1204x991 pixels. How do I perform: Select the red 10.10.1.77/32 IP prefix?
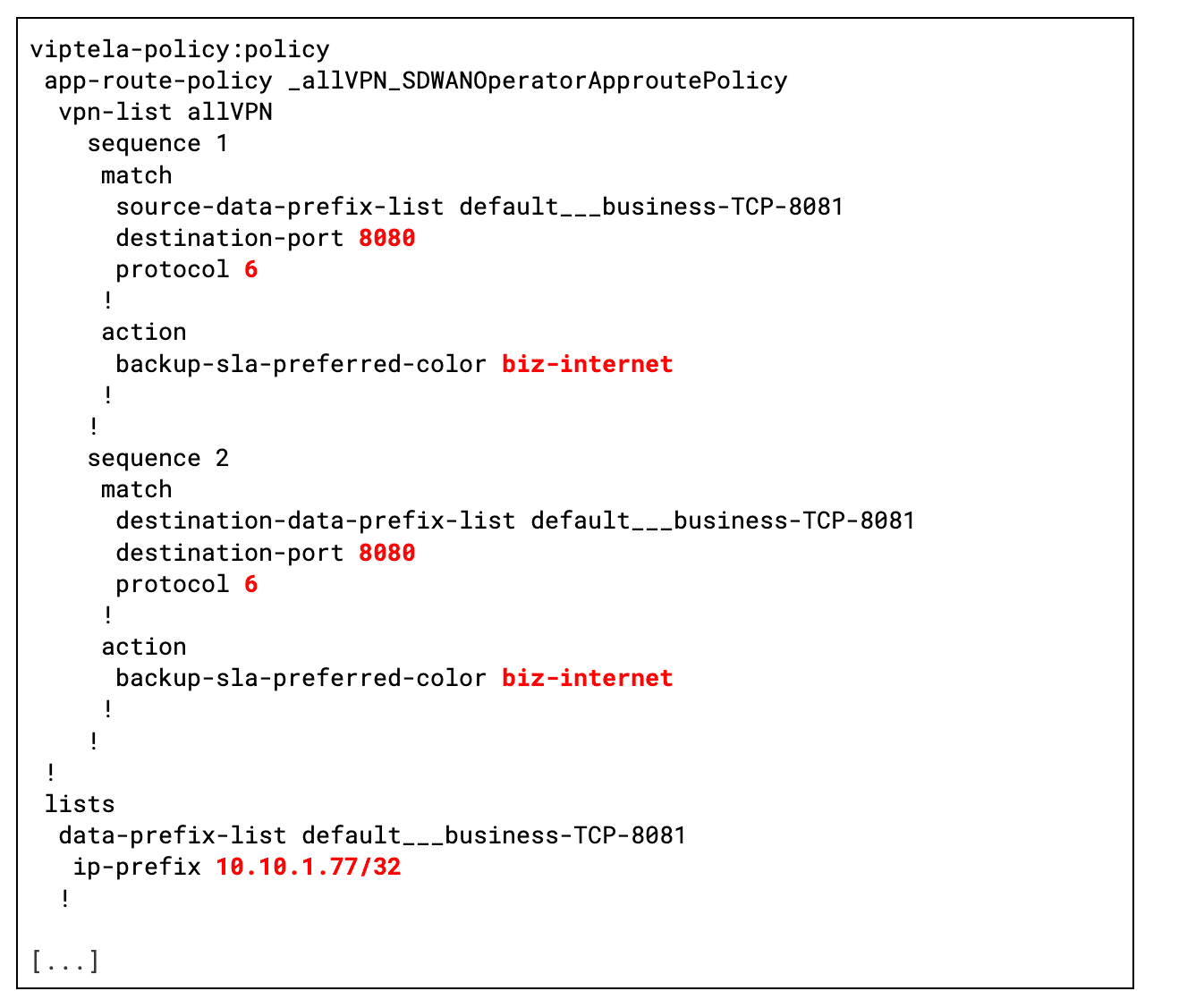[309, 867]
